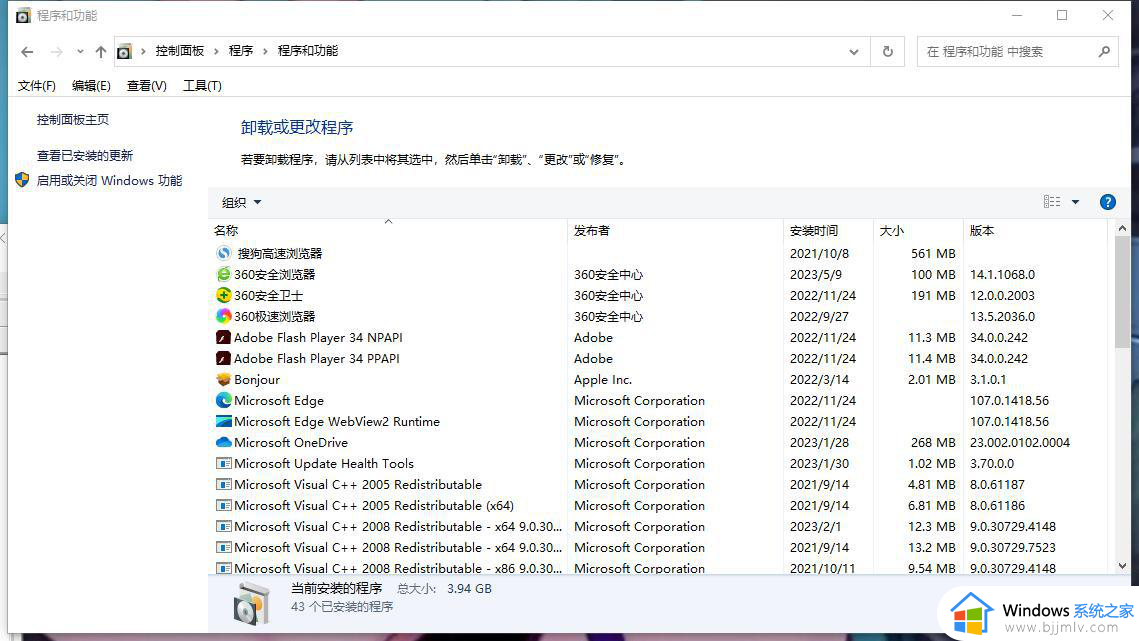
Task: Expand the chevron after 程序 breadcrumb
Action: click(x=265, y=51)
